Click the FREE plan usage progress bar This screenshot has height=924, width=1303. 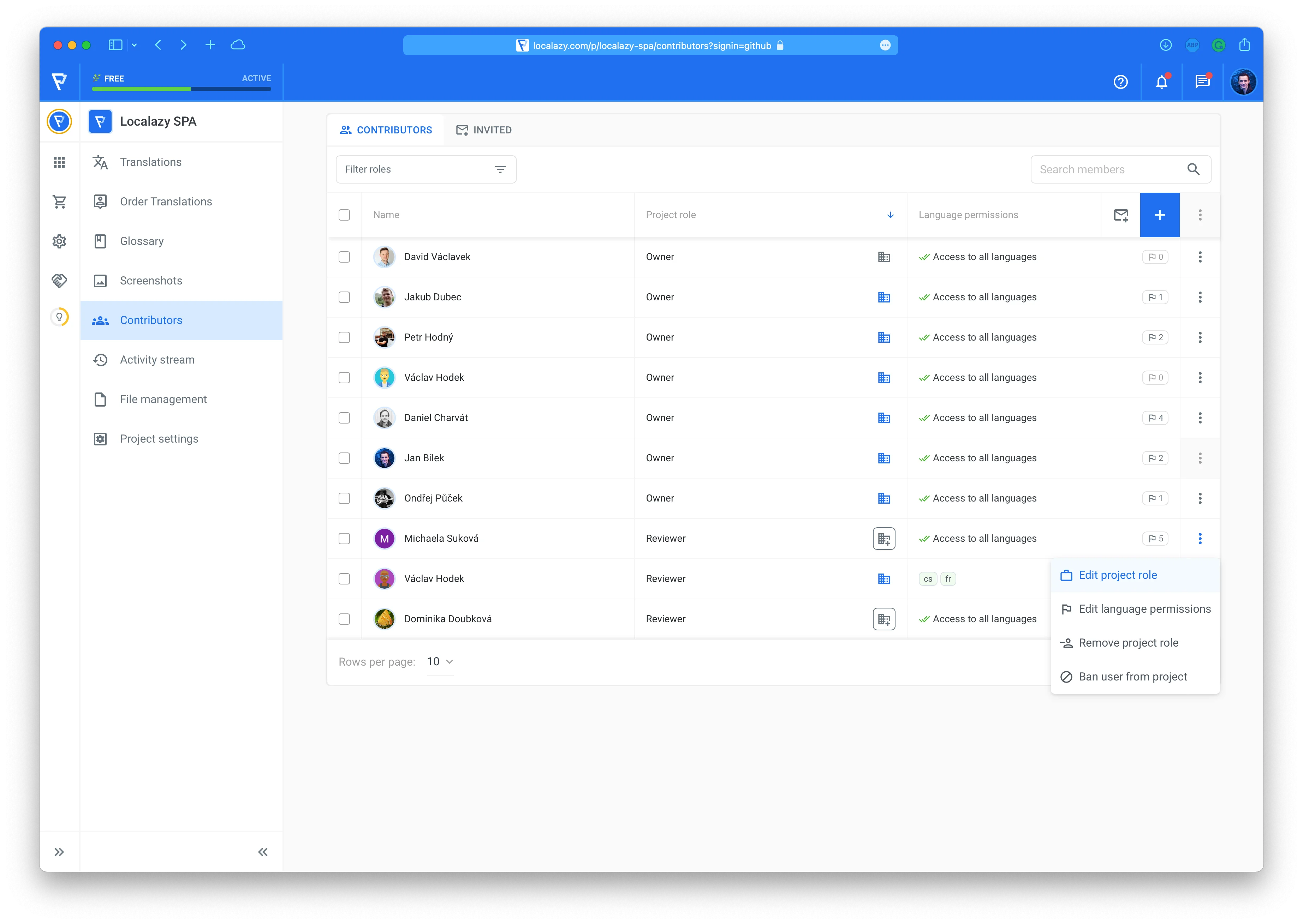(x=181, y=89)
